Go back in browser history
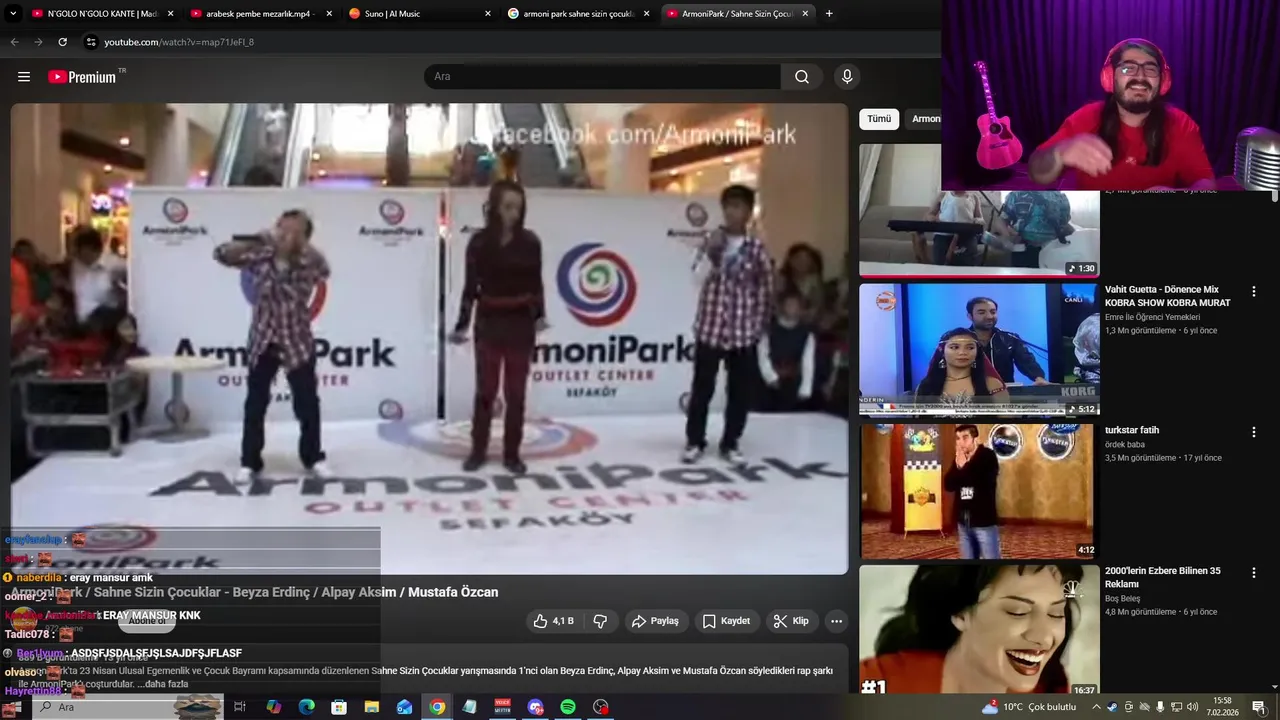The width and height of the screenshot is (1280, 720). click(14, 42)
